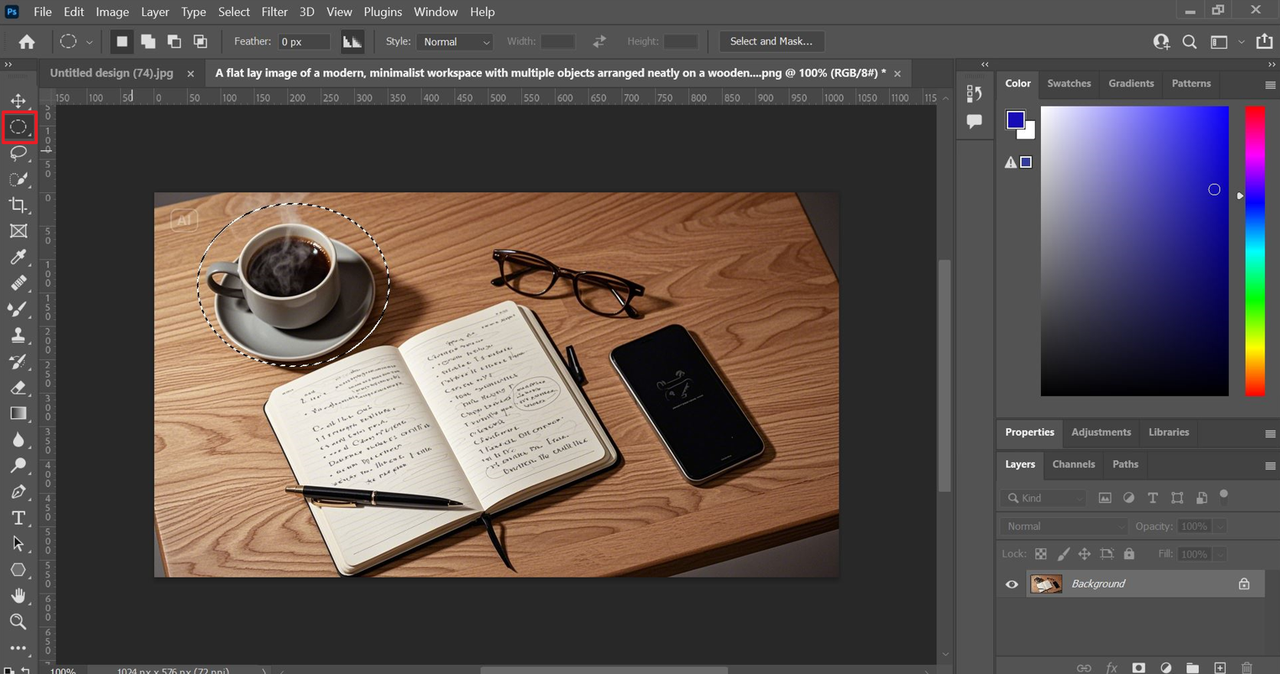Create new fill or adjustment layer
This screenshot has height=674, width=1280.
point(1166,667)
